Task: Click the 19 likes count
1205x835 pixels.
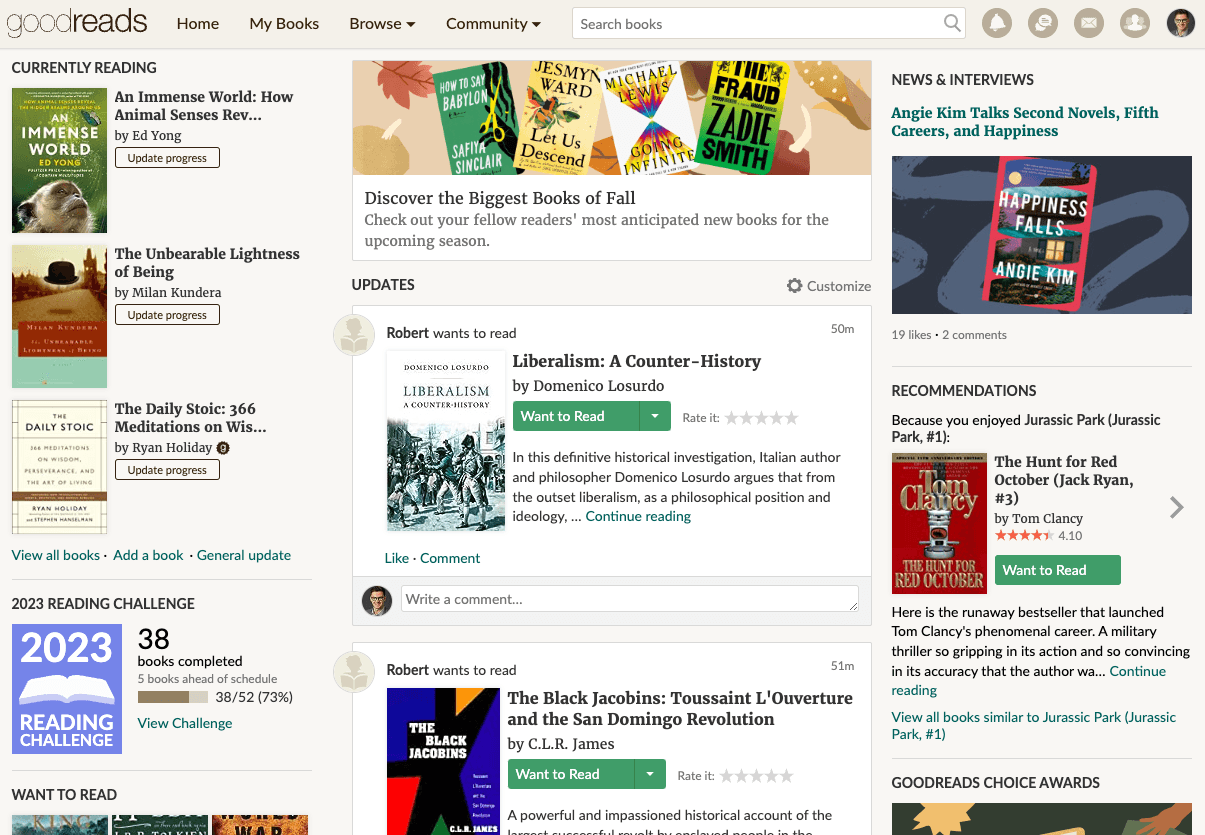Action: click(911, 335)
